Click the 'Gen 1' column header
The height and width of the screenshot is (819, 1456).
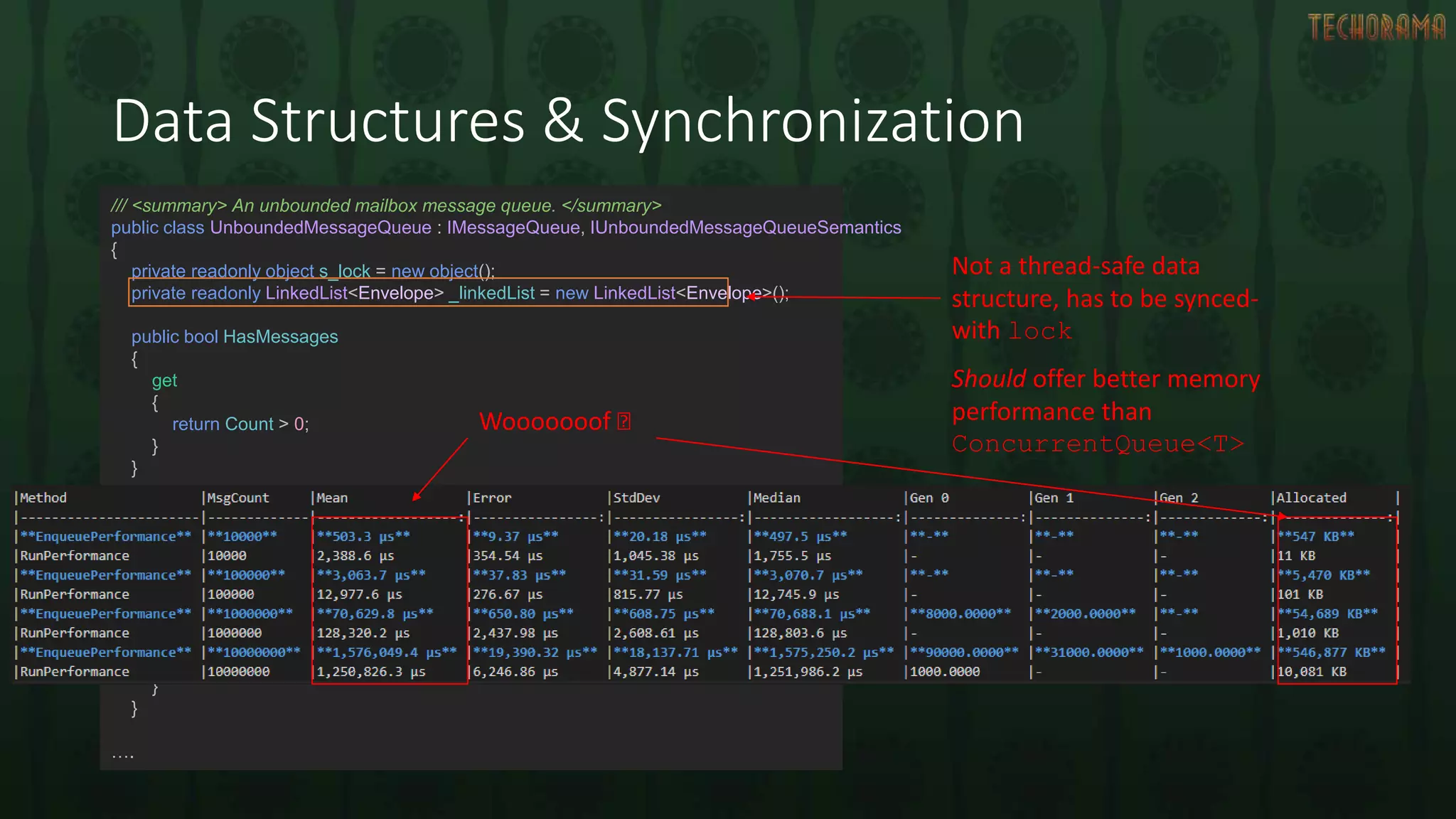coord(1054,498)
